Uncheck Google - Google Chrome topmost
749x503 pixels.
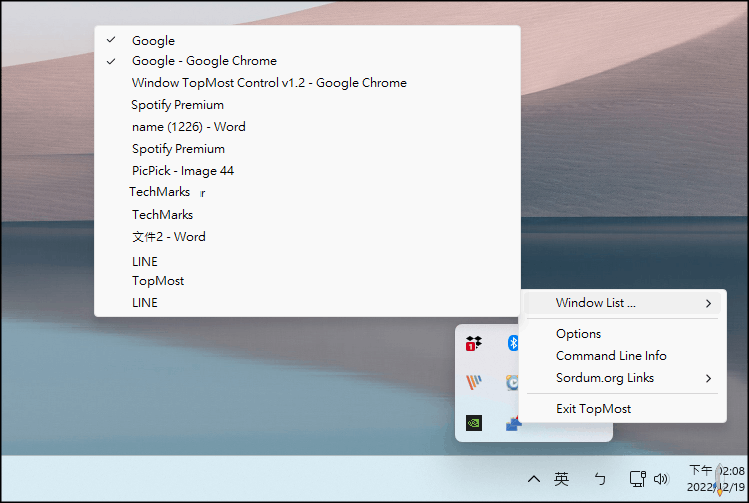point(204,61)
